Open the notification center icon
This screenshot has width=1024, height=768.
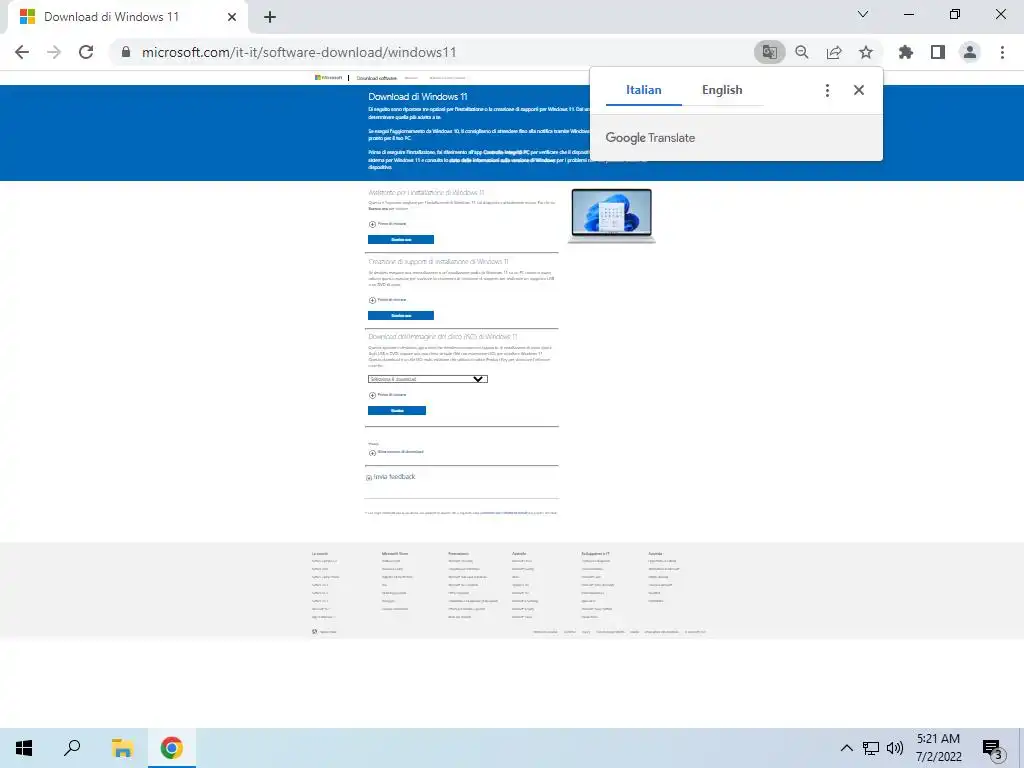(992, 749)
